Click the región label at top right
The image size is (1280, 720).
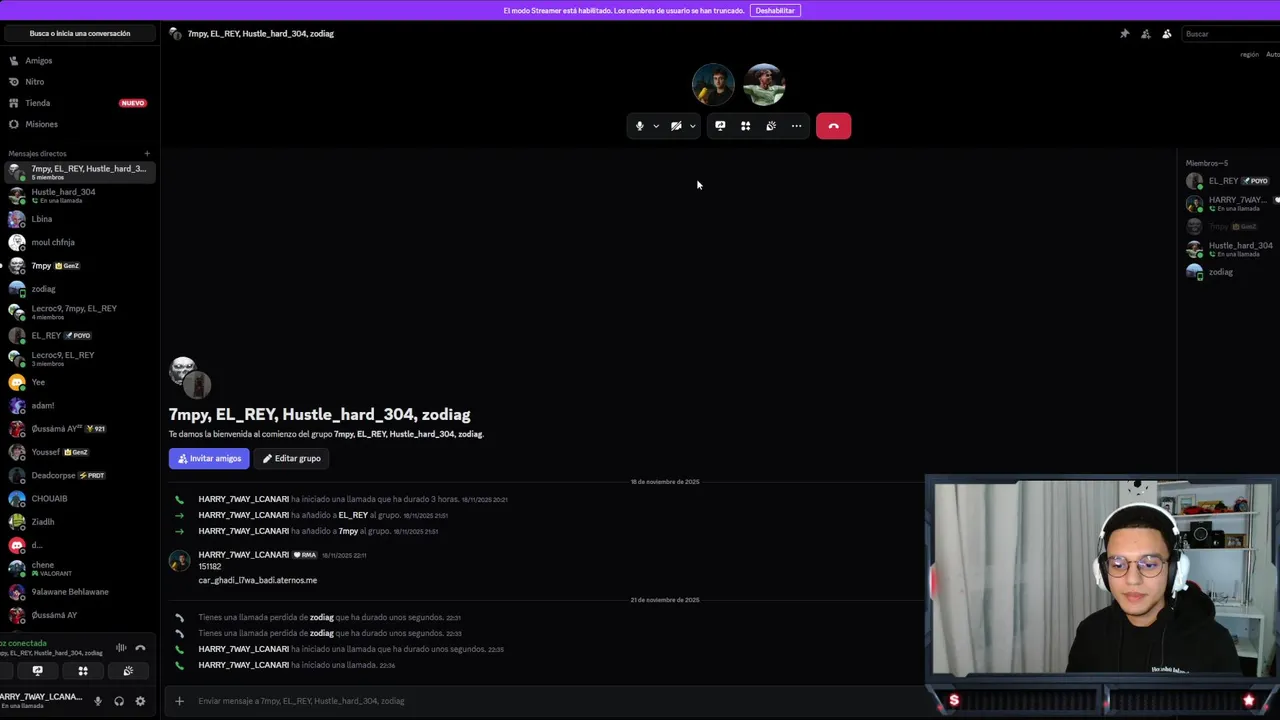(1249, 55)
